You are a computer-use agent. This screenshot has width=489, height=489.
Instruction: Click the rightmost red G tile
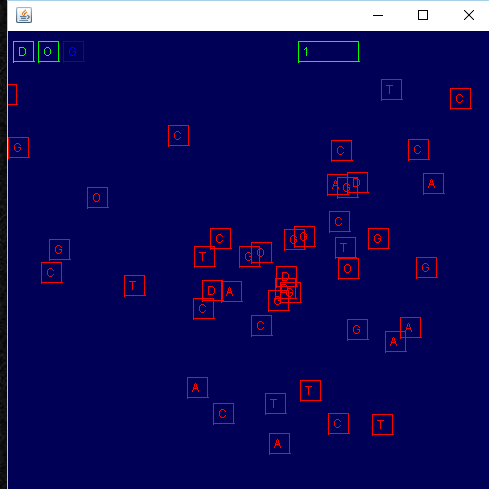426,268
